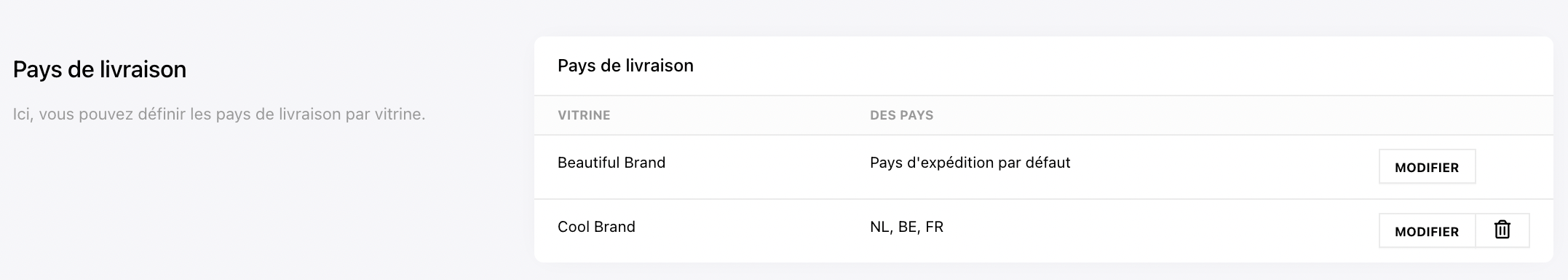Click the FR country code

pyautogui.click(x=934, y=227)
